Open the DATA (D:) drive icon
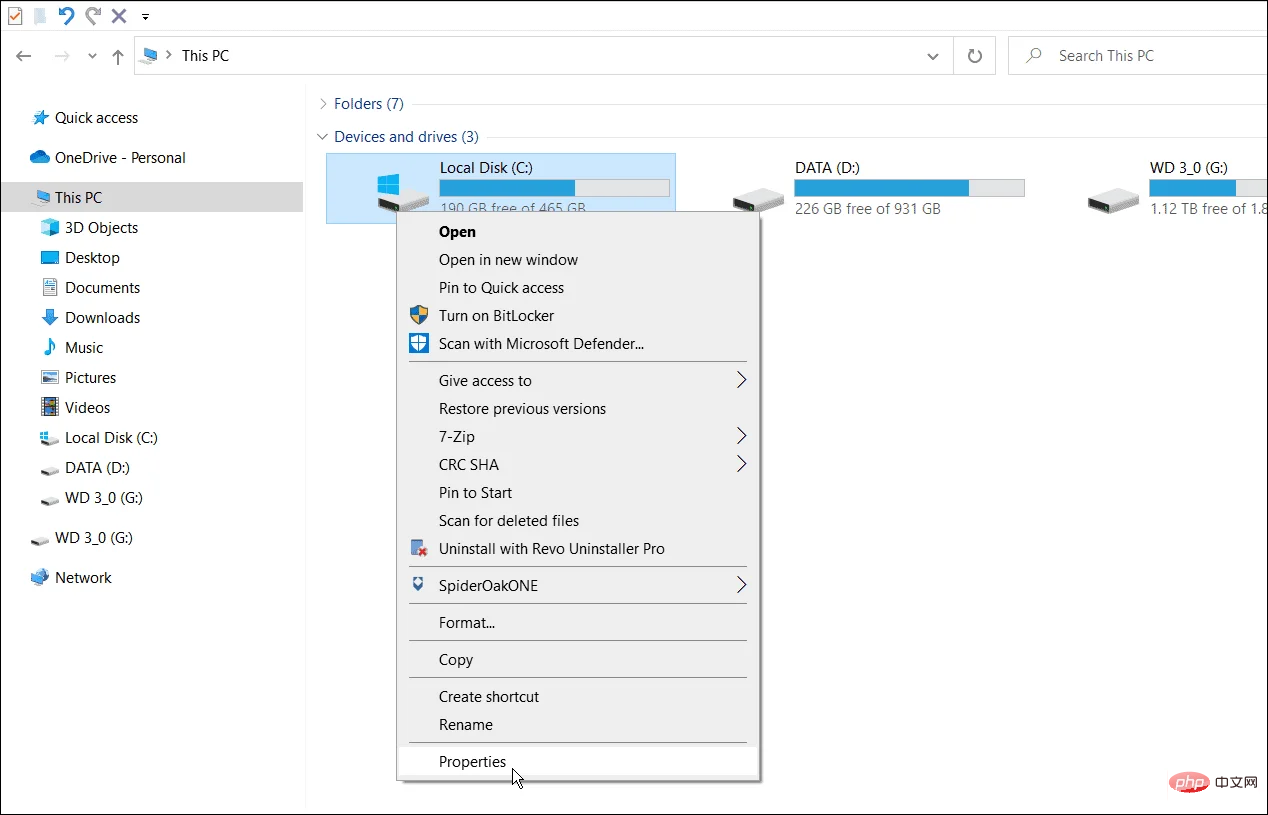1268x815 pixels. click(757, 198)
